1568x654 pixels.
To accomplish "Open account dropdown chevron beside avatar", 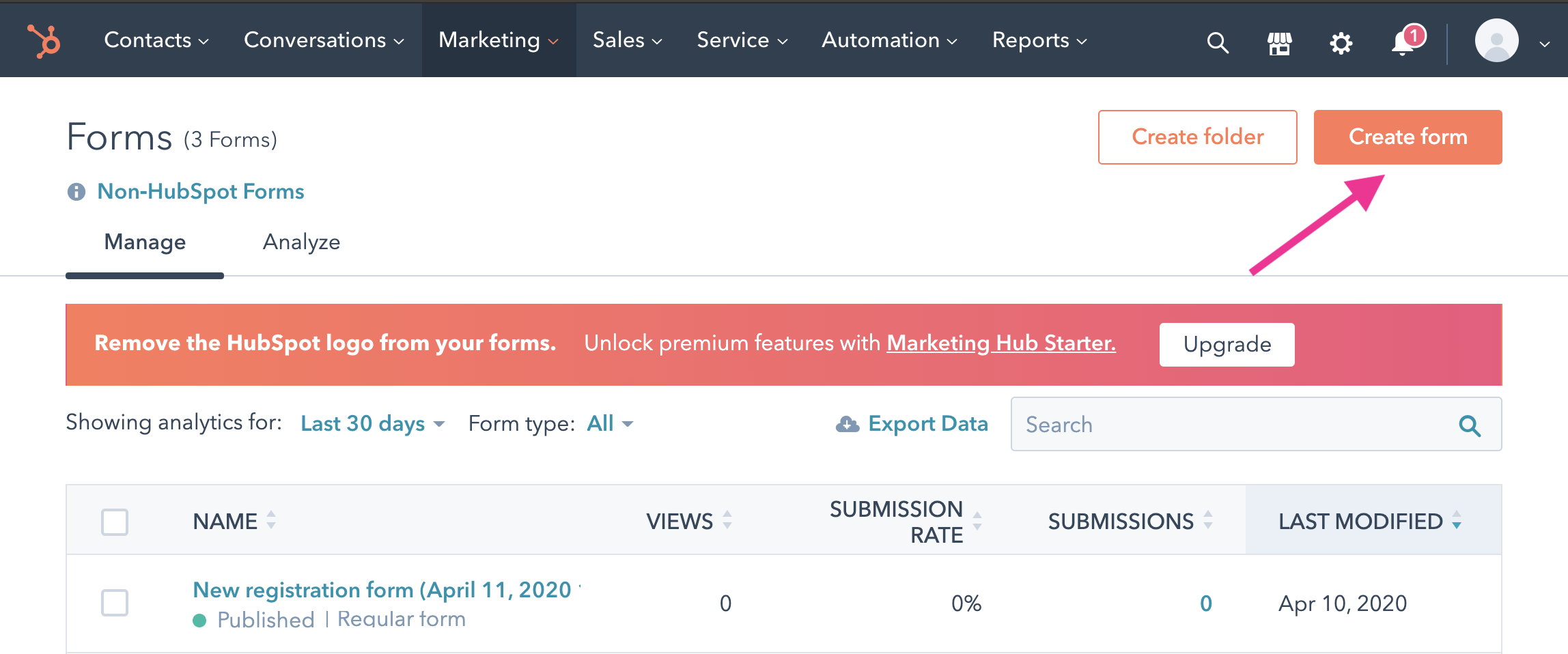I will pos(1544,44).
